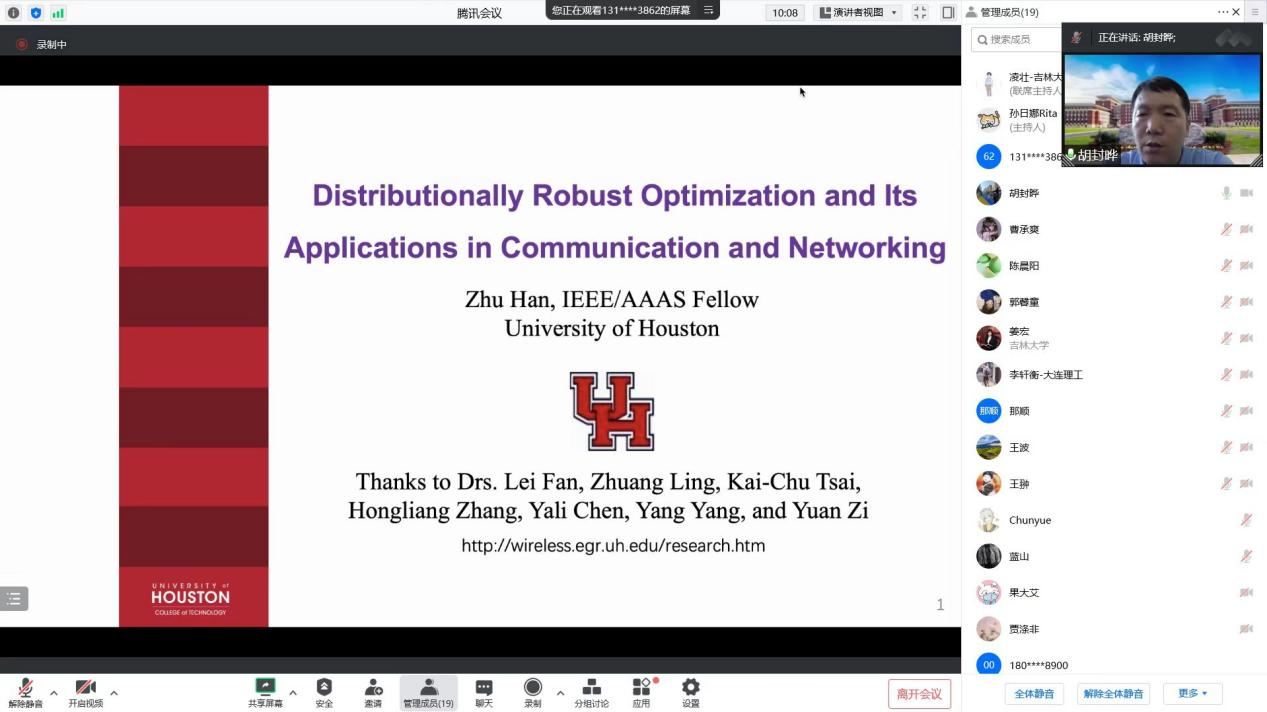Viewport: 1267px width, 712px height.
Task: Click the 共享屏幕 share screen icon
Action: coord(265,687)
